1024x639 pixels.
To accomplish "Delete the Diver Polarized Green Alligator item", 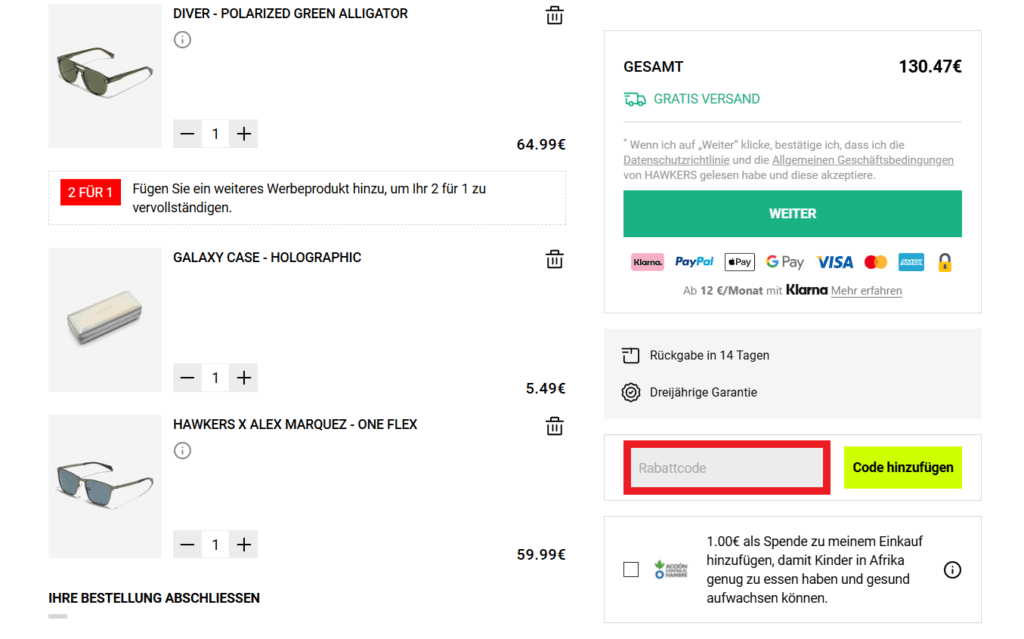I will point(554,15).
